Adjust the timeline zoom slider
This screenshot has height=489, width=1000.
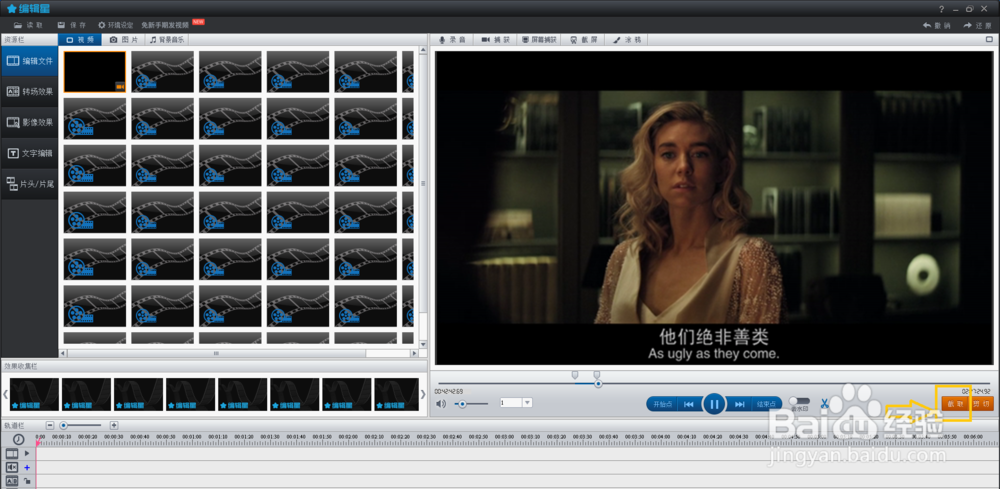pos(80,425)
